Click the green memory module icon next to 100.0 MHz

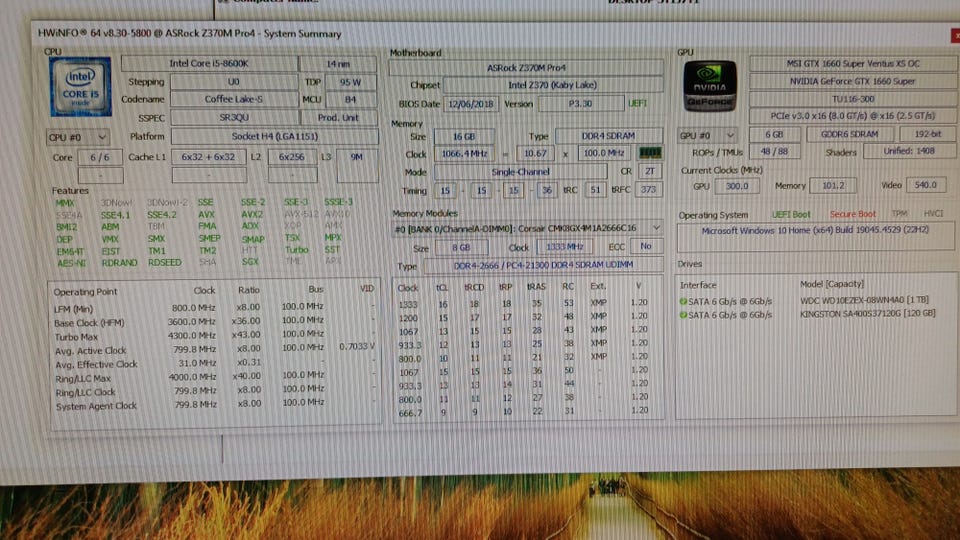coord(650,152)
